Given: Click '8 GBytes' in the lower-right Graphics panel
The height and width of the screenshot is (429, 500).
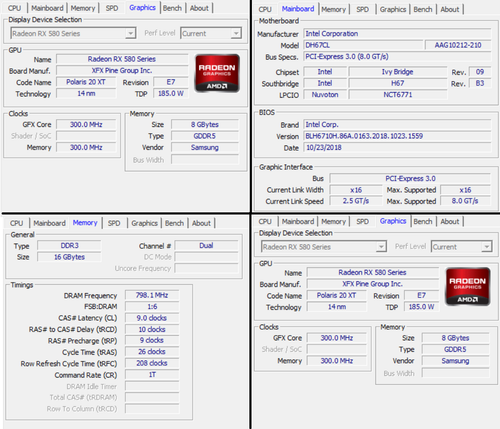Looking at the screenshot, I should [x=455, y=338].
